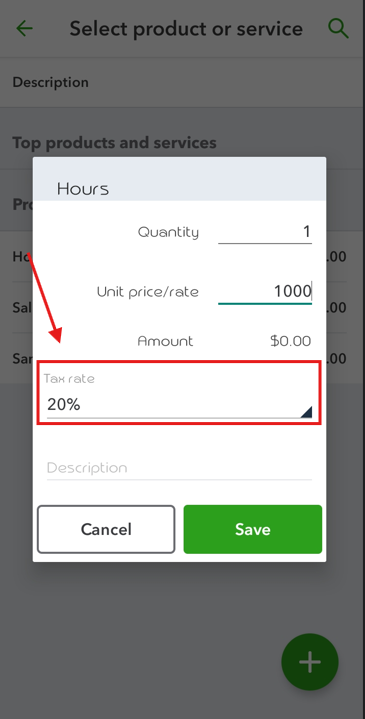Click the Description field inside the dialog
The width and height of the screenshot is (365, 719).
(x=179, y=468)
